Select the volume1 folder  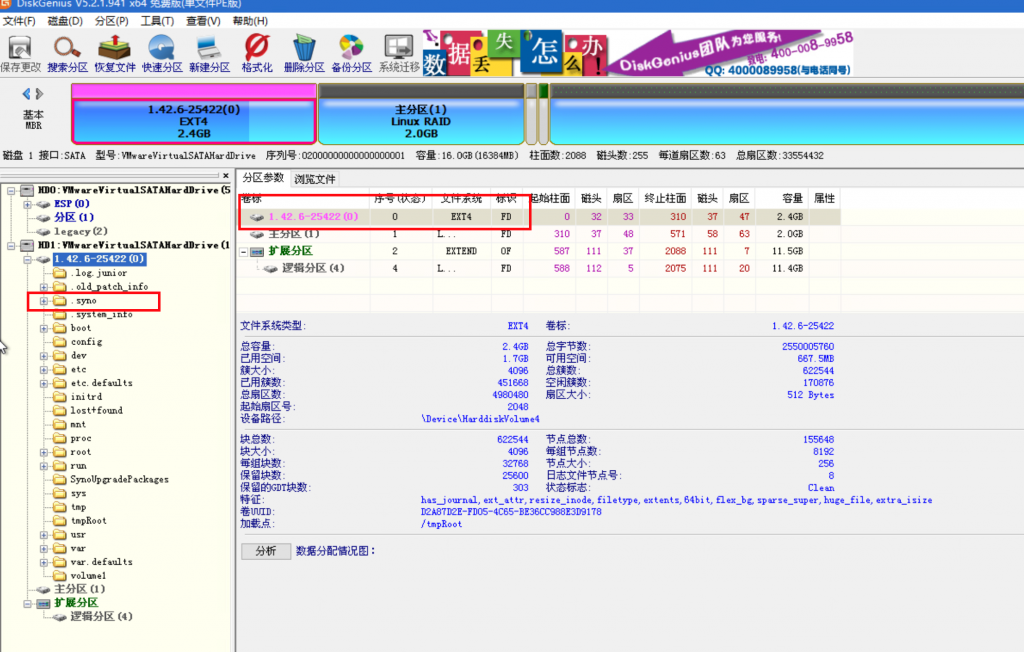[x=88, y=576]
